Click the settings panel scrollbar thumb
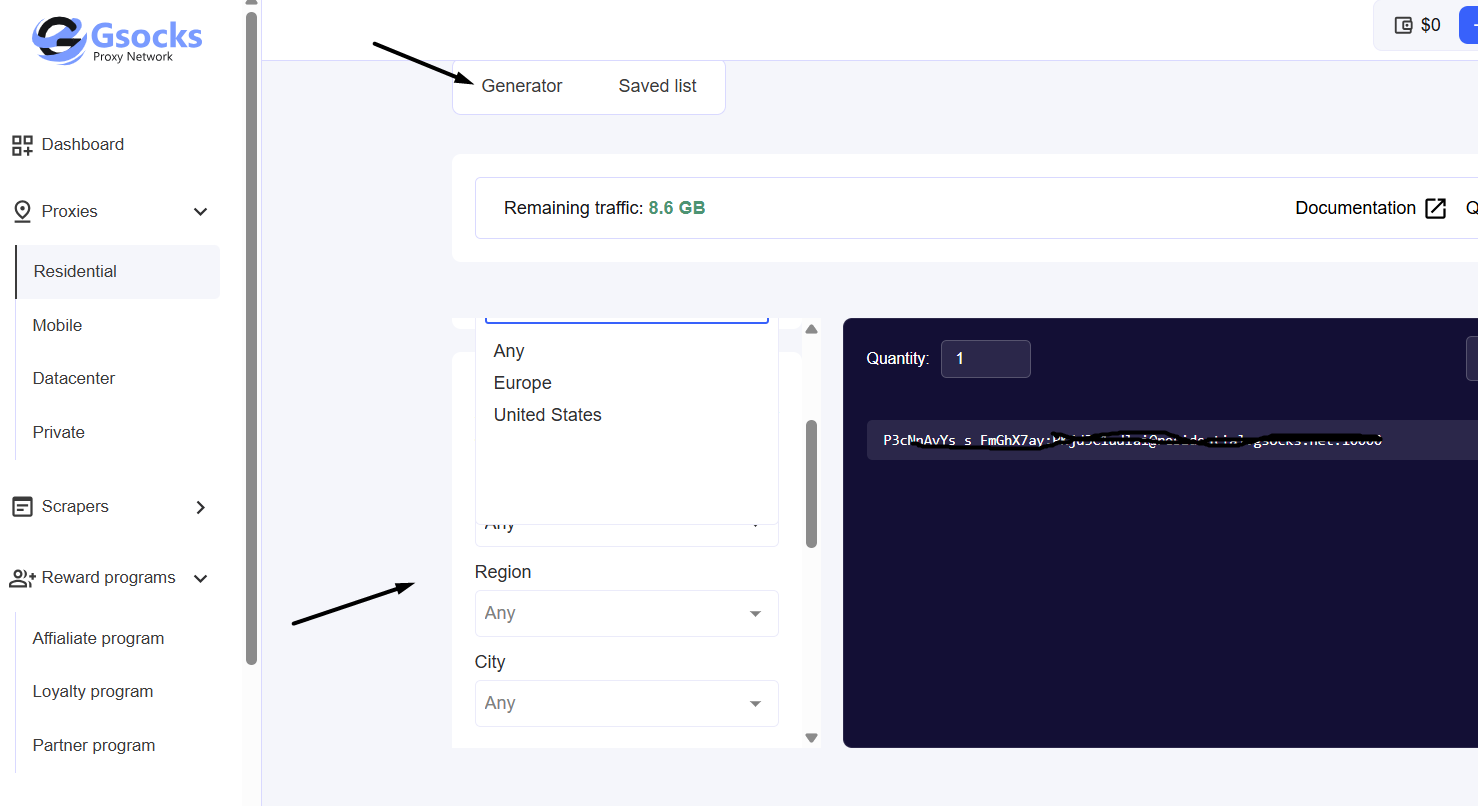1478x806 pixels. [x=812, y=484]
